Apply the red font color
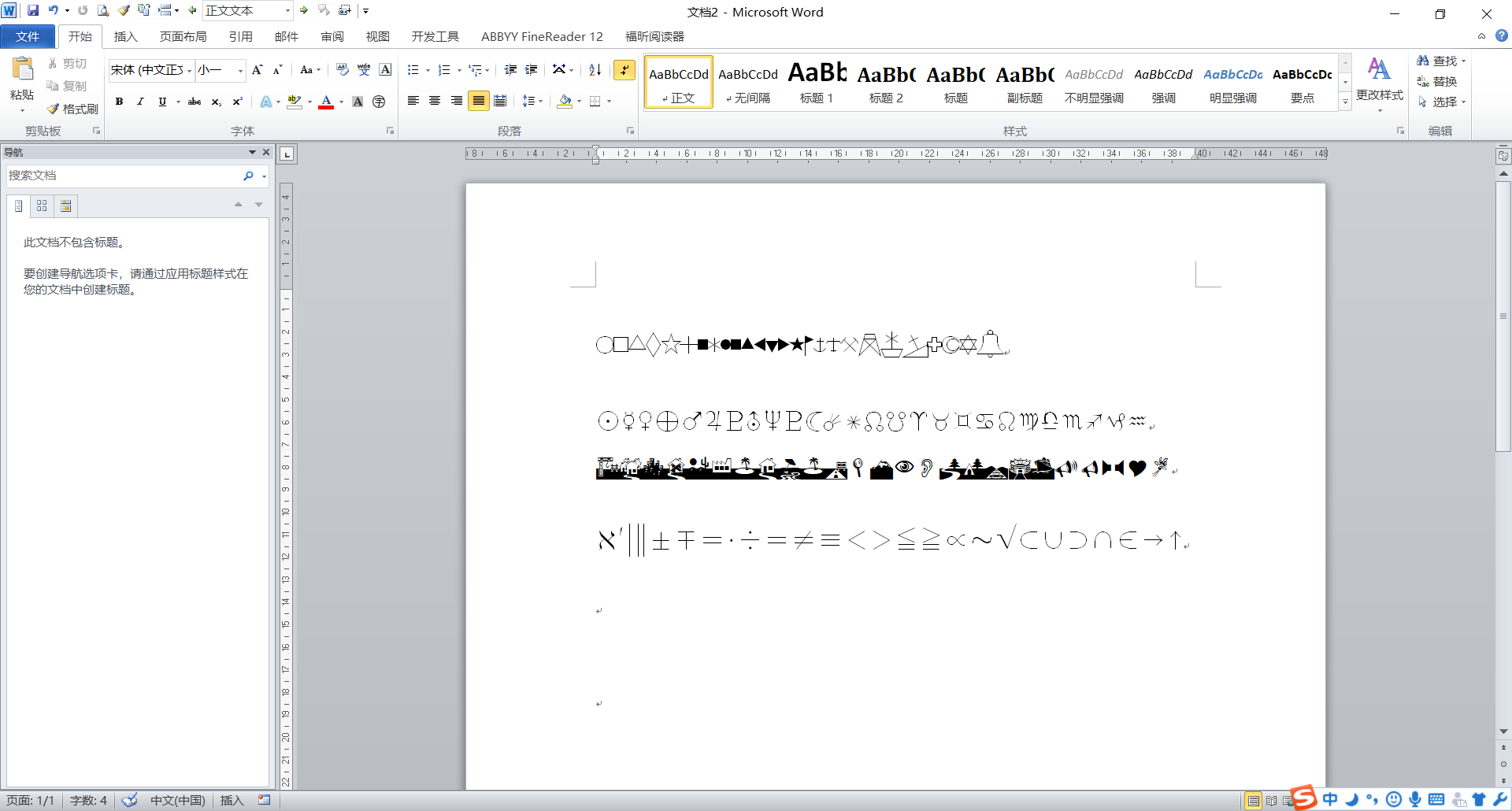This screenshot has width=1512, height=811. [326, 102]
